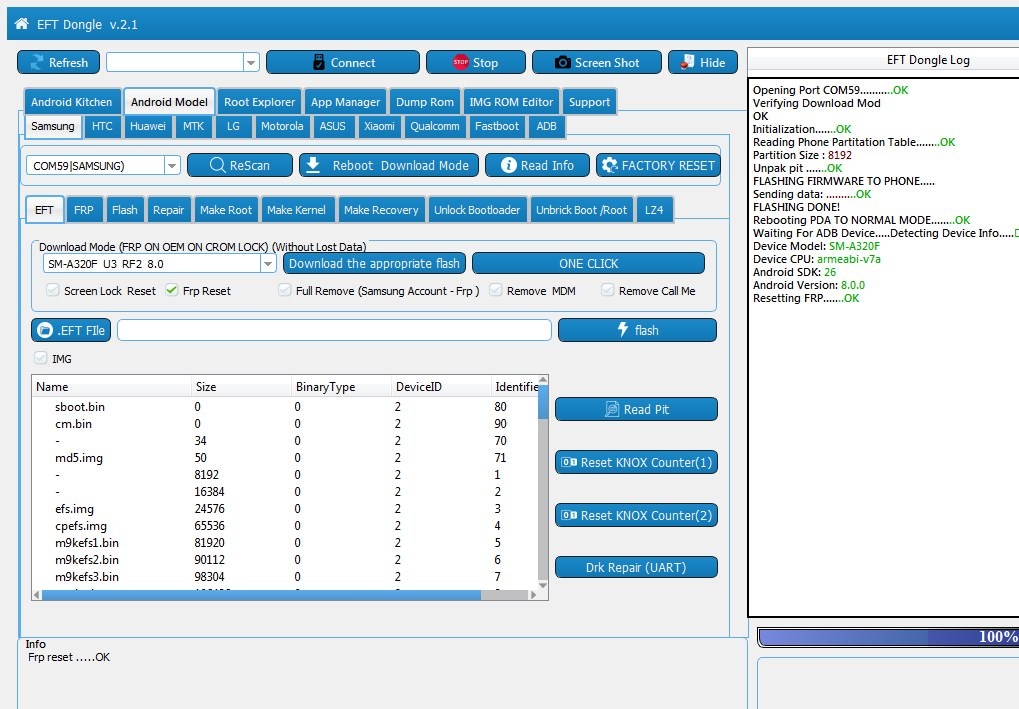The height and width of the screenshot is (709, 1019).
Task: Click the magnifier icon on ReScan
Action: [x=218, y=165]
